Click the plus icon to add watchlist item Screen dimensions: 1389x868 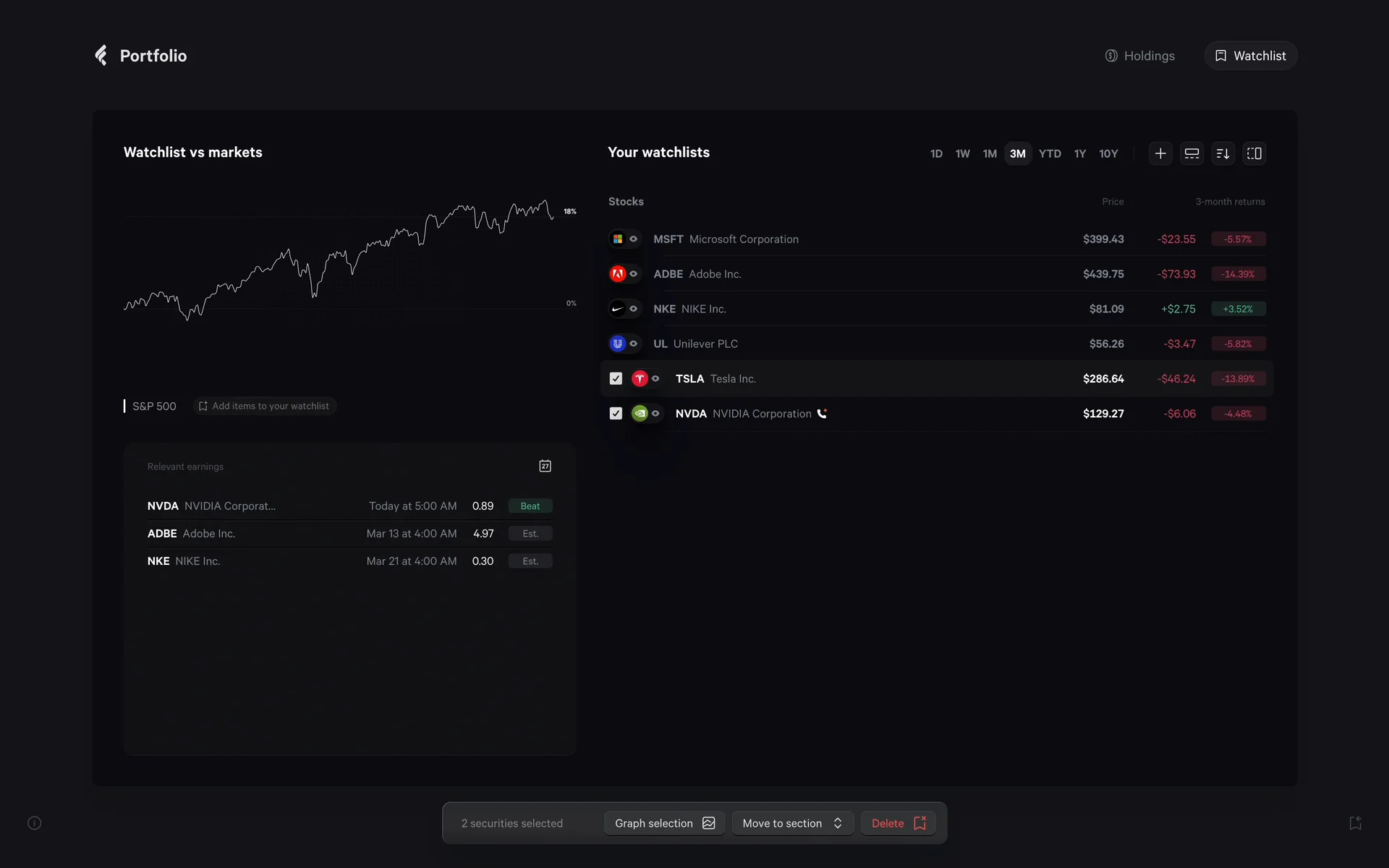[x=1160, y=153]
